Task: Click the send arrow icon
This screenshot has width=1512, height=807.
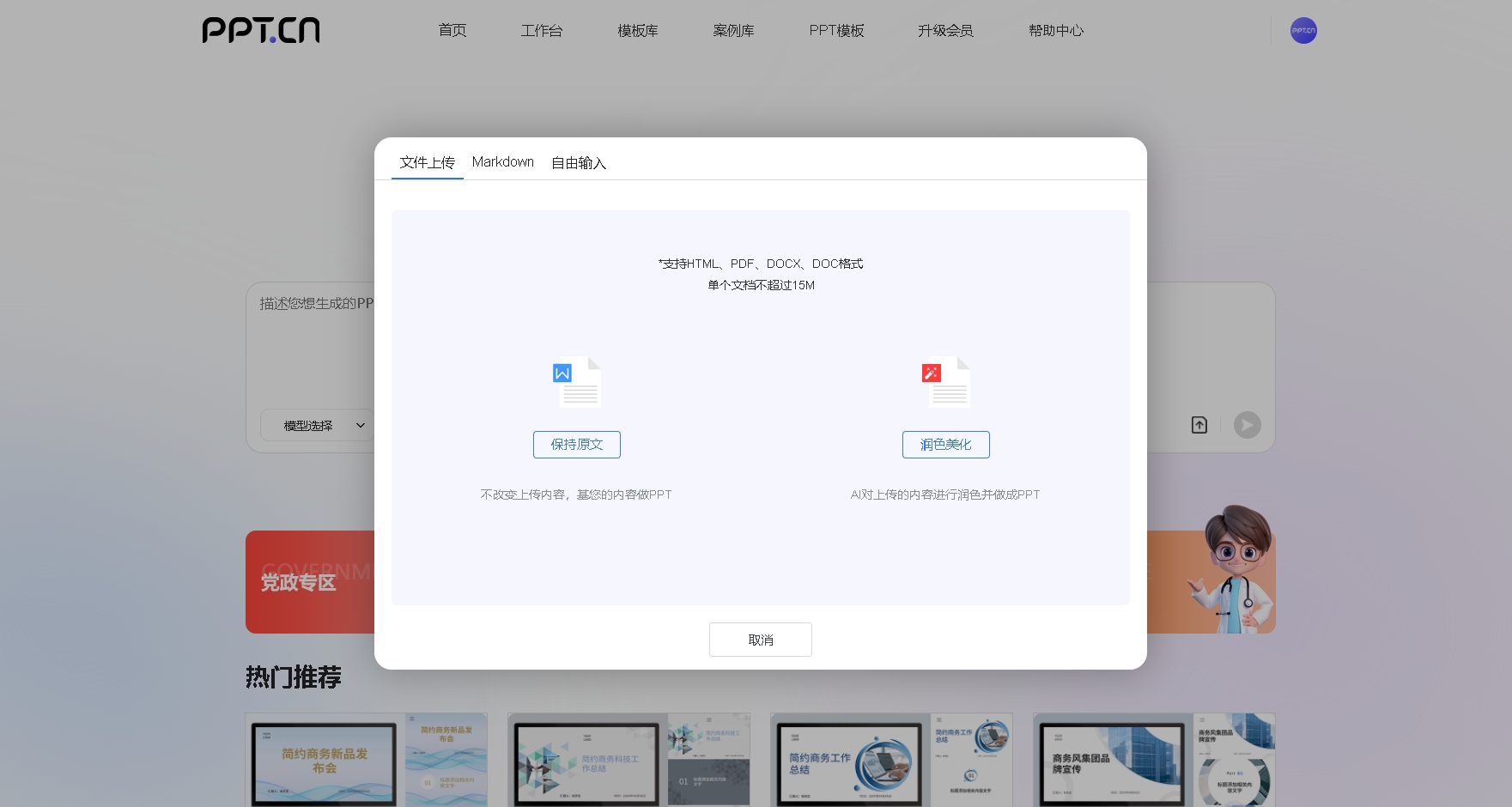Action: pyautogui.click(x=1247, y=425)
